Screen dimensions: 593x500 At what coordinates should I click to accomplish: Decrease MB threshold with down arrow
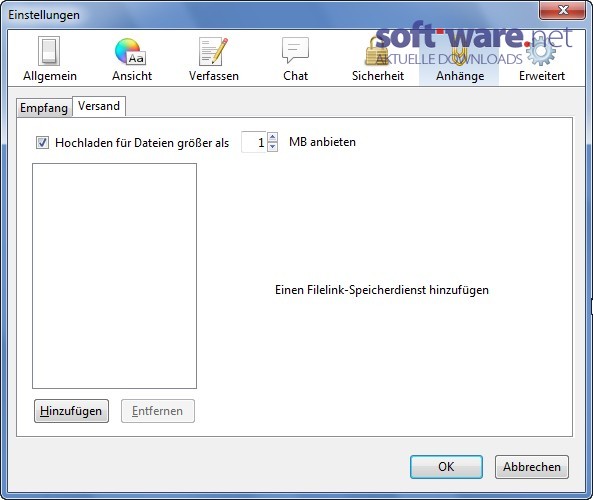point(272,147)
